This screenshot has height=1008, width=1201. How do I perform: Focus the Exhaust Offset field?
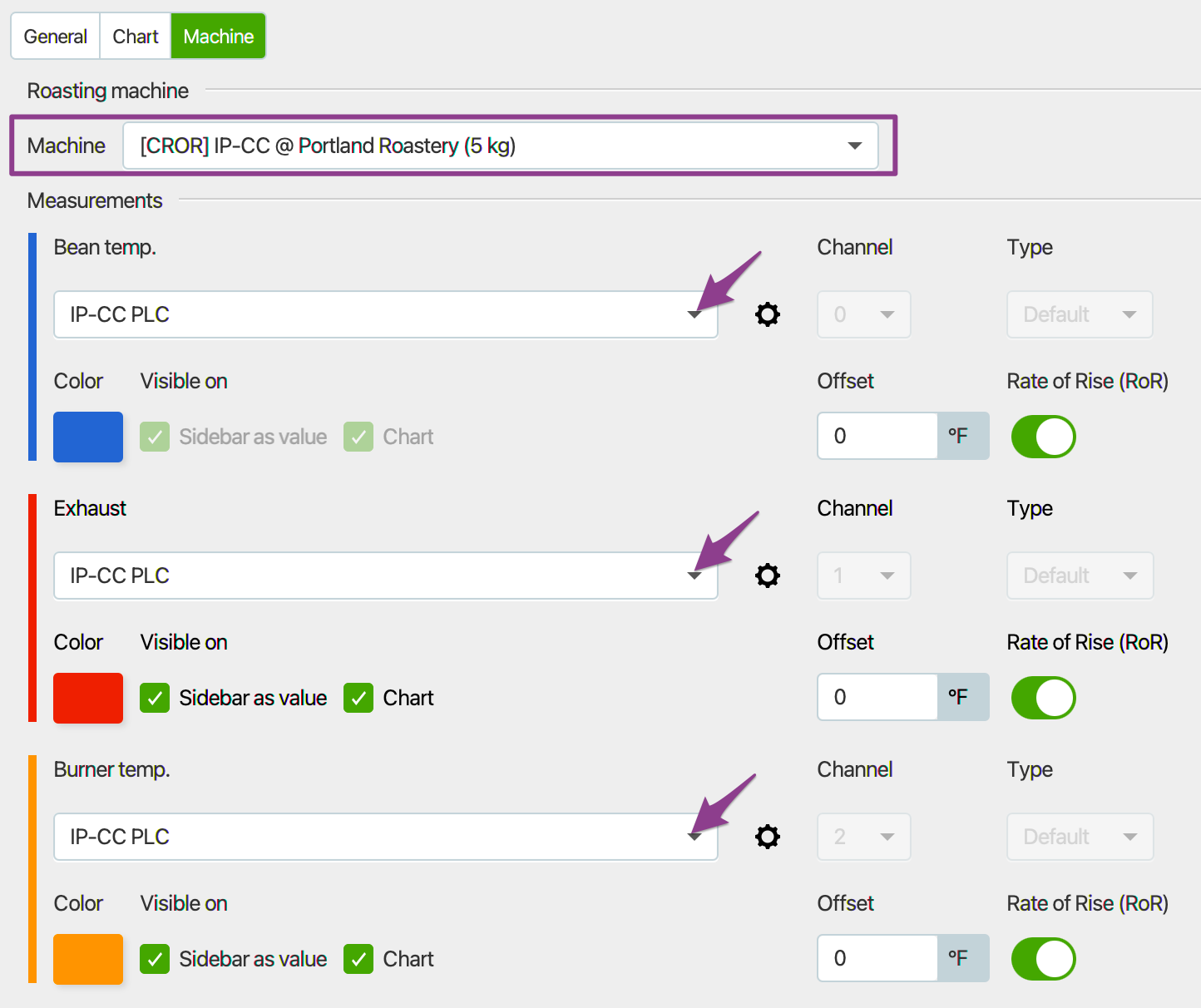click(x=877, y=697)
